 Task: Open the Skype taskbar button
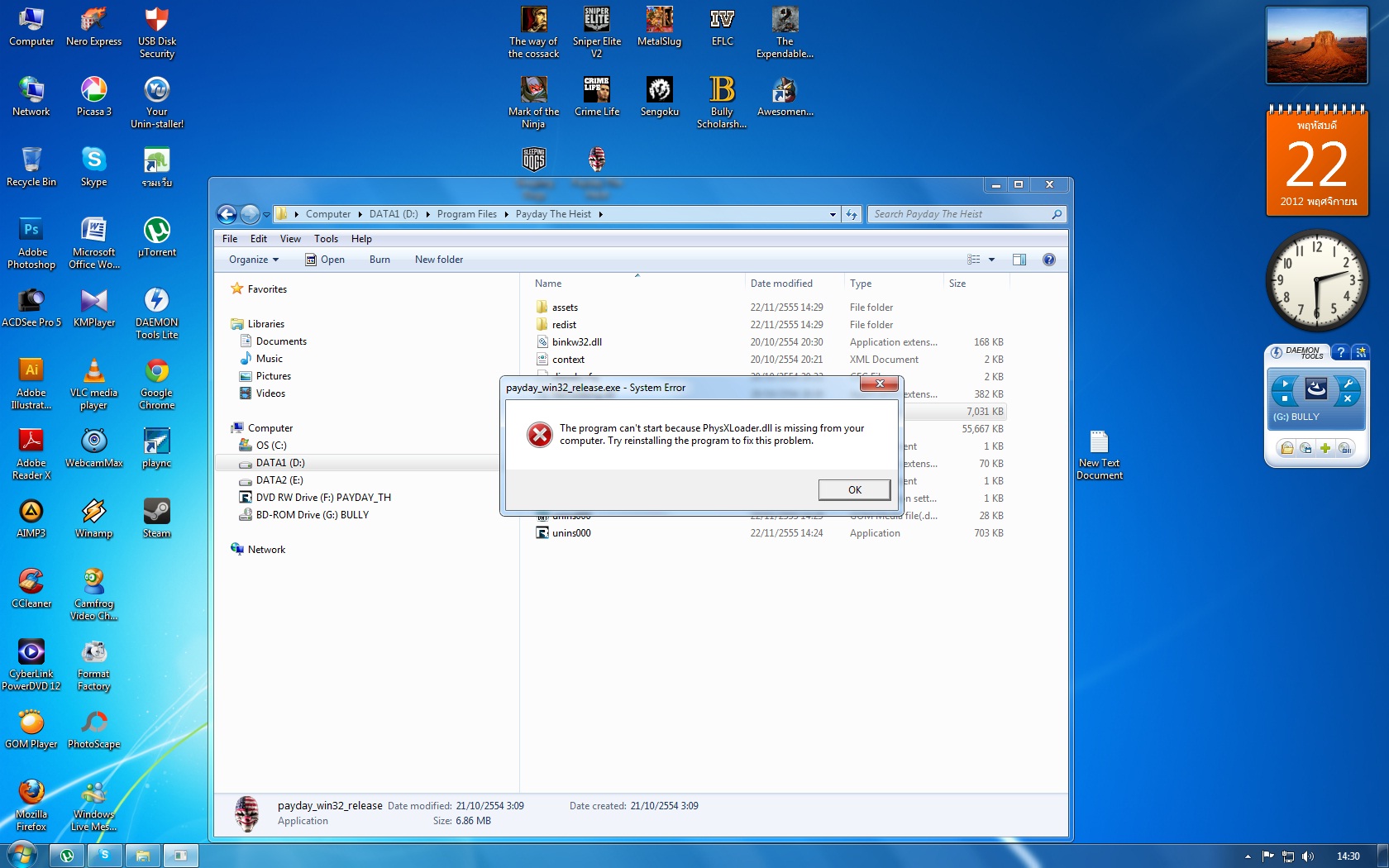(x=105, y=856)
